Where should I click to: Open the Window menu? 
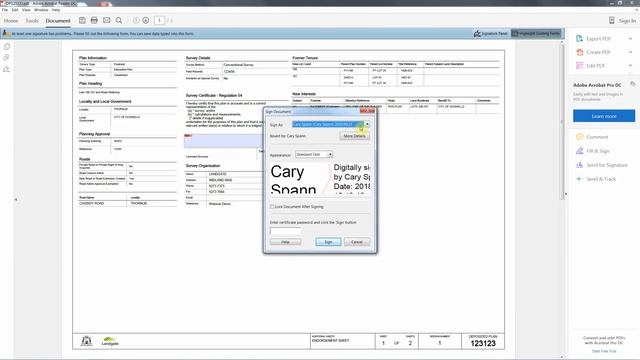41,10
